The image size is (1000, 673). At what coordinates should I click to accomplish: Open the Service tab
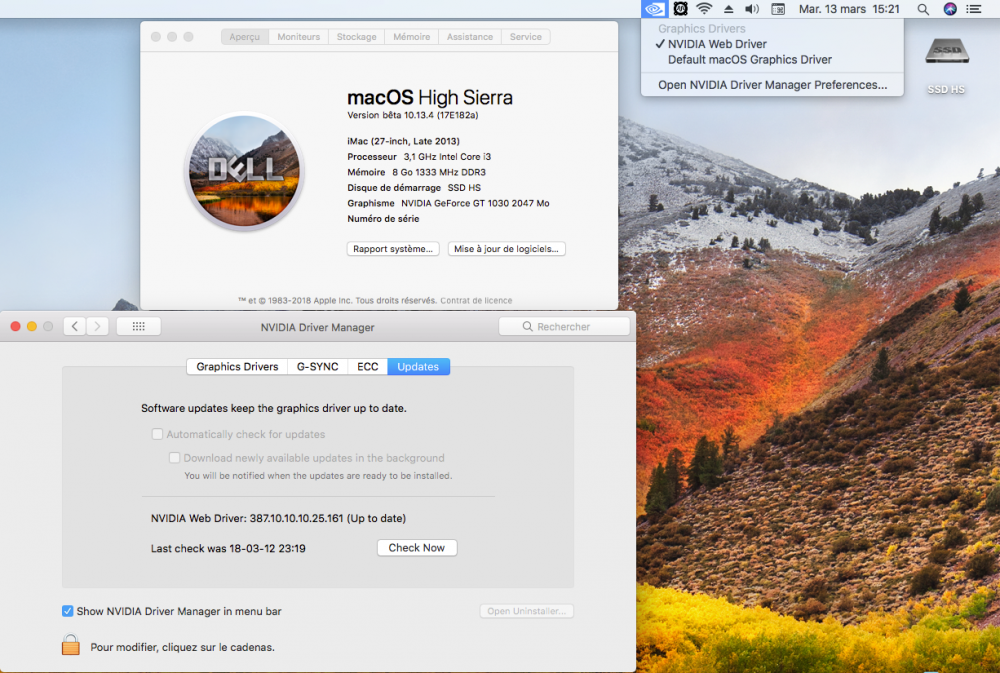(526, 37)
